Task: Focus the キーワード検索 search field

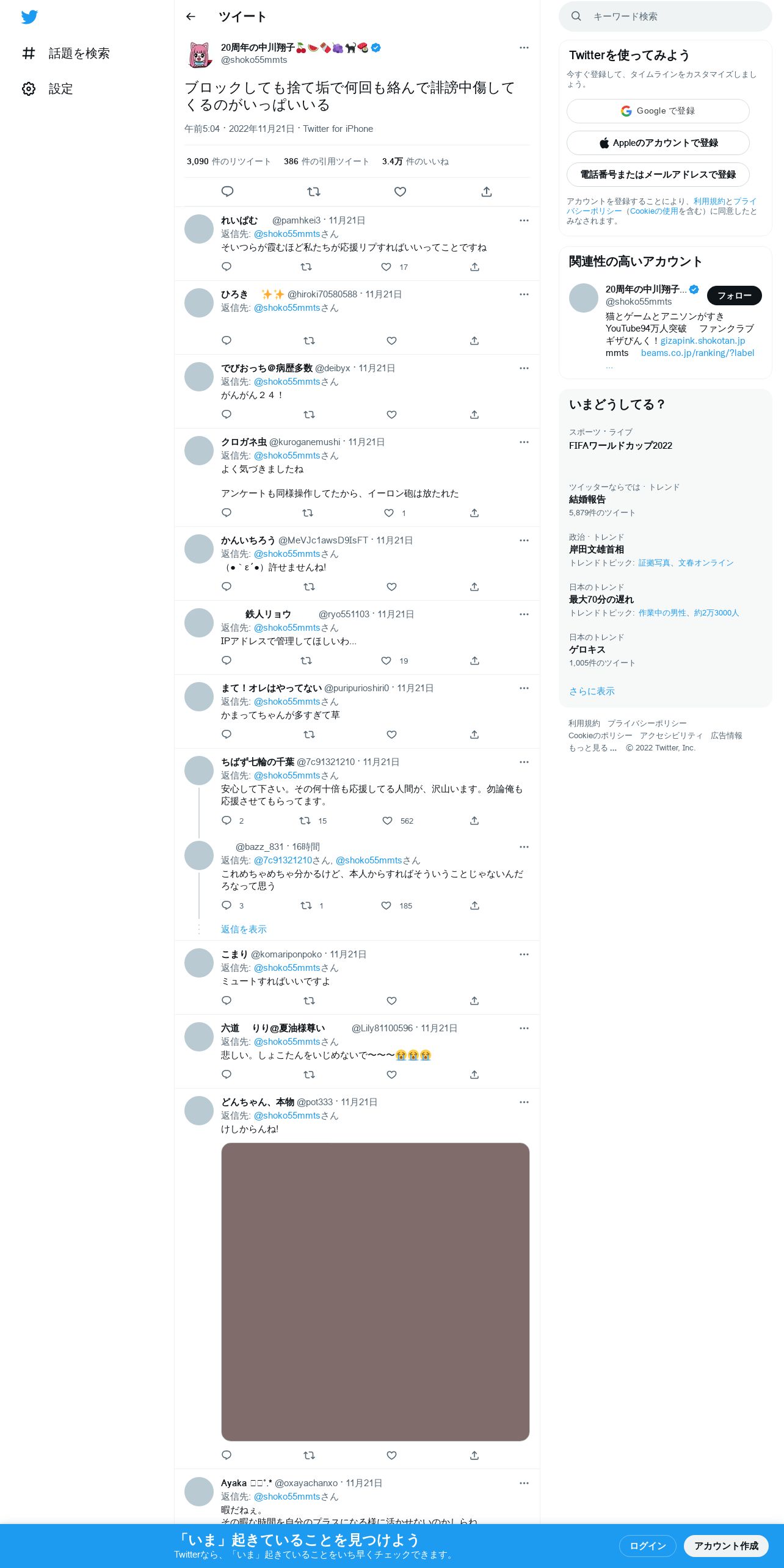Action: click(666, 16)
